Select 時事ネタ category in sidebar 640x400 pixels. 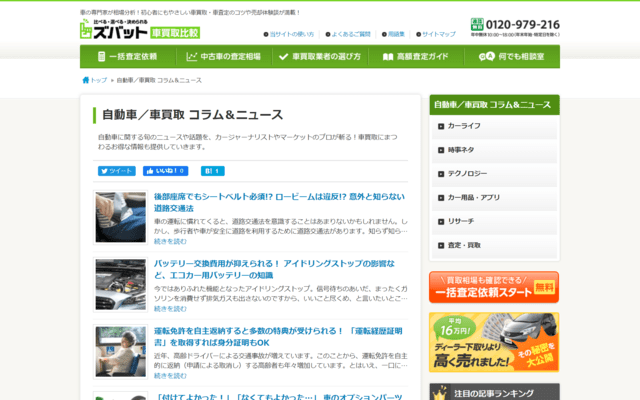[494, 150]
